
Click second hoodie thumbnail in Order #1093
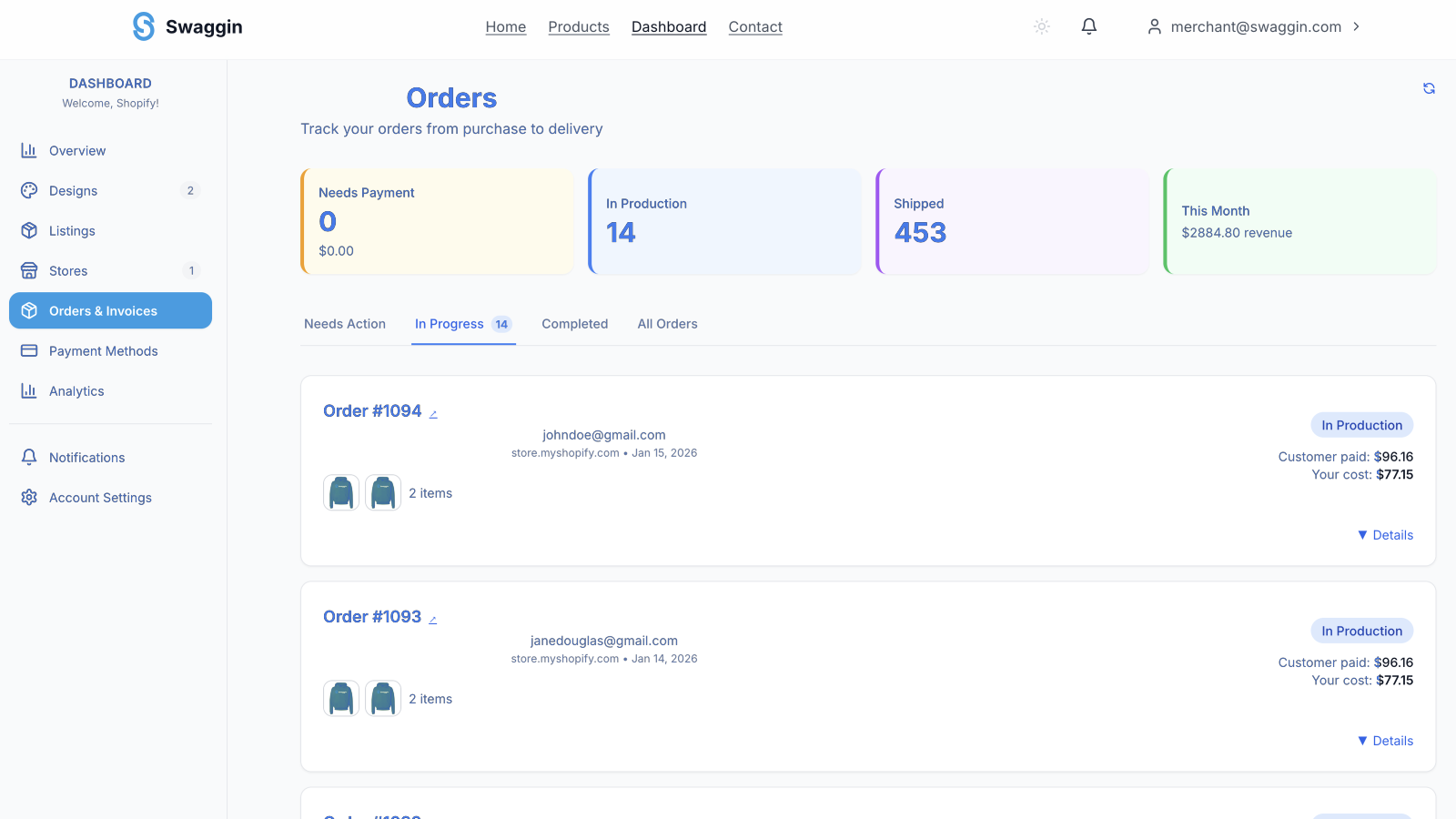383,699
